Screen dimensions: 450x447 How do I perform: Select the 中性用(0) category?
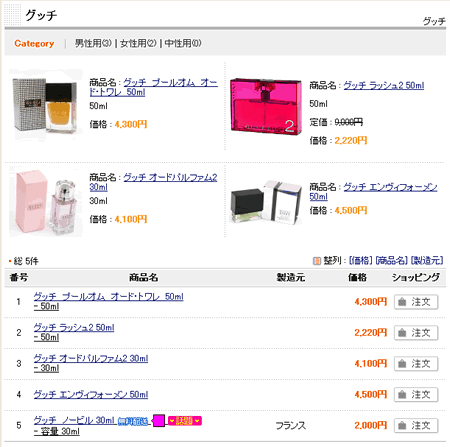coord(183,43)
